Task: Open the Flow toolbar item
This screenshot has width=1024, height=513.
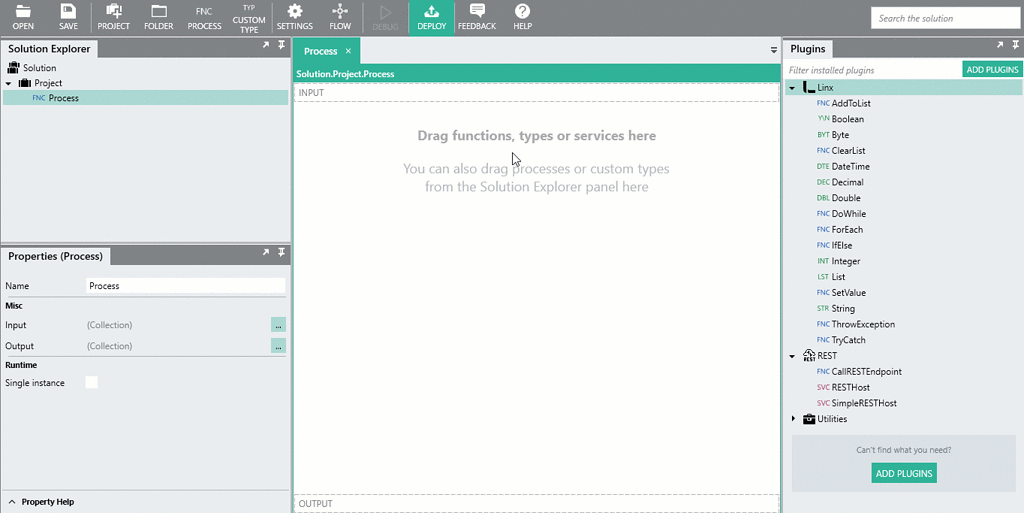Action: [x=340, y=18]
